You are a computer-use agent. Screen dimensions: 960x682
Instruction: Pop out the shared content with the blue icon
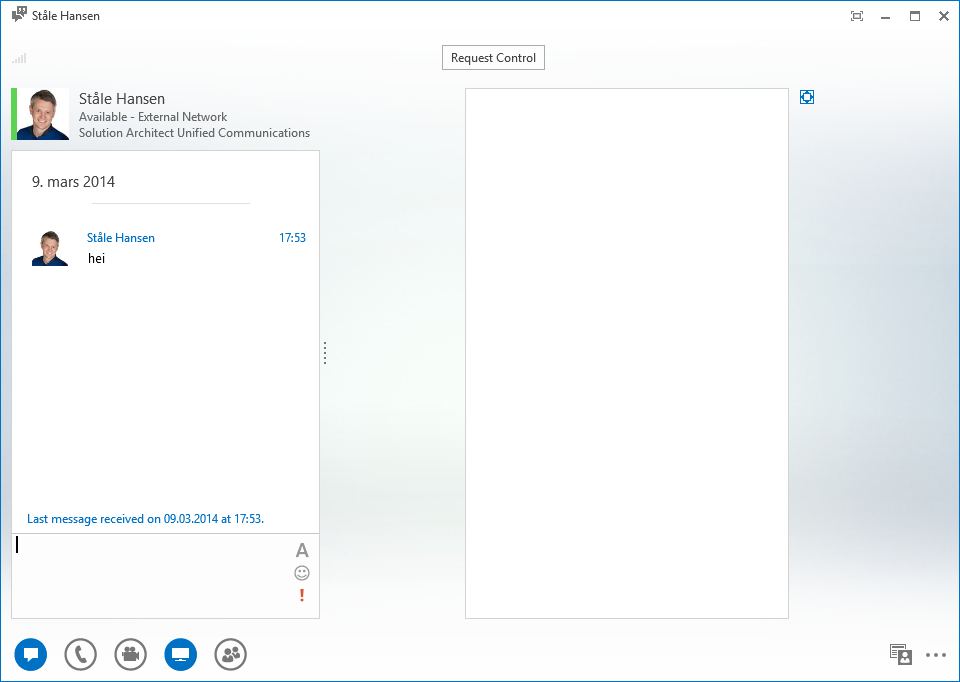point(807,97)
